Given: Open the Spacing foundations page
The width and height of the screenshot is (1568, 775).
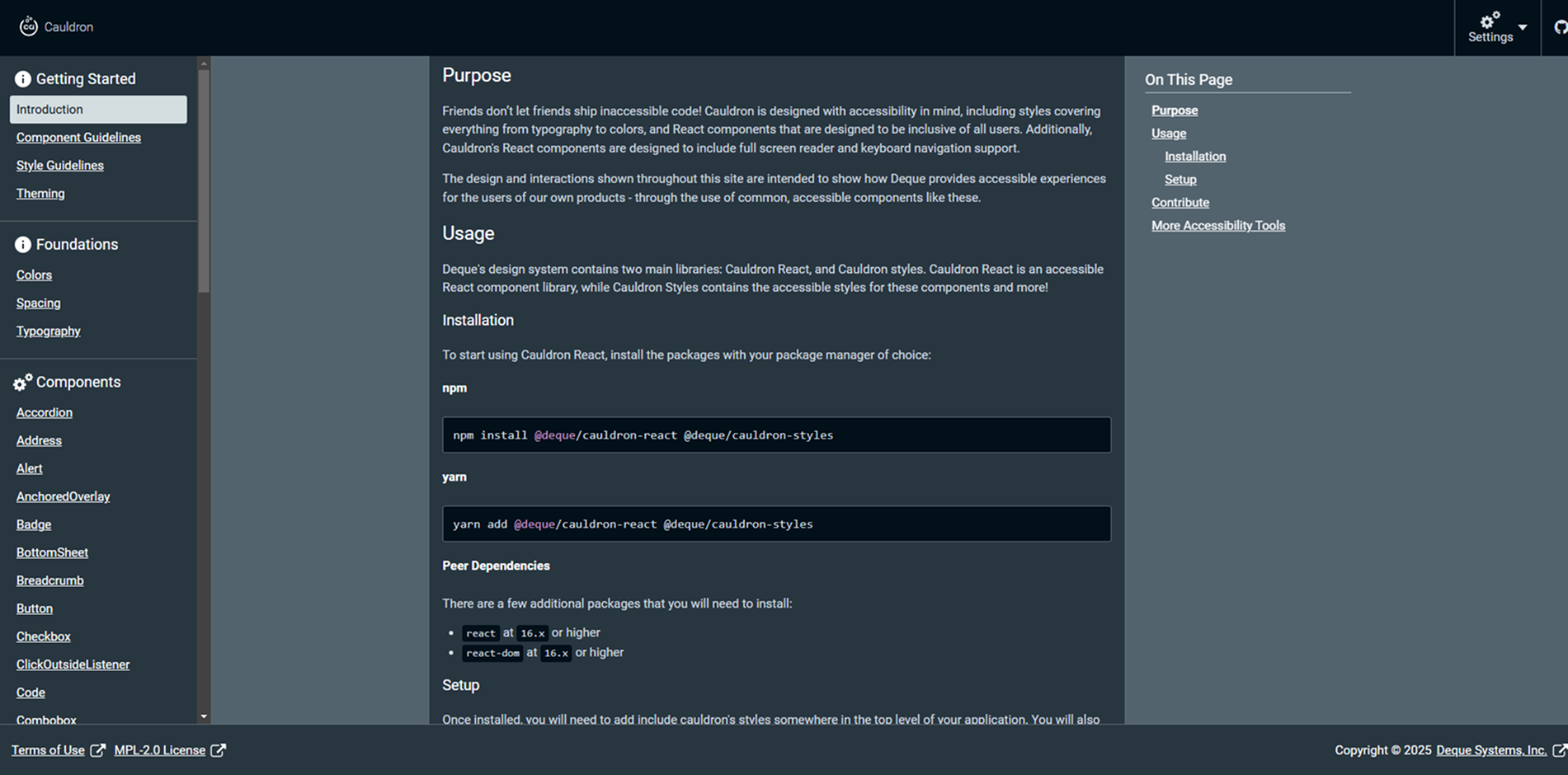Looking at the screenshot, I should tap(39, 303).
